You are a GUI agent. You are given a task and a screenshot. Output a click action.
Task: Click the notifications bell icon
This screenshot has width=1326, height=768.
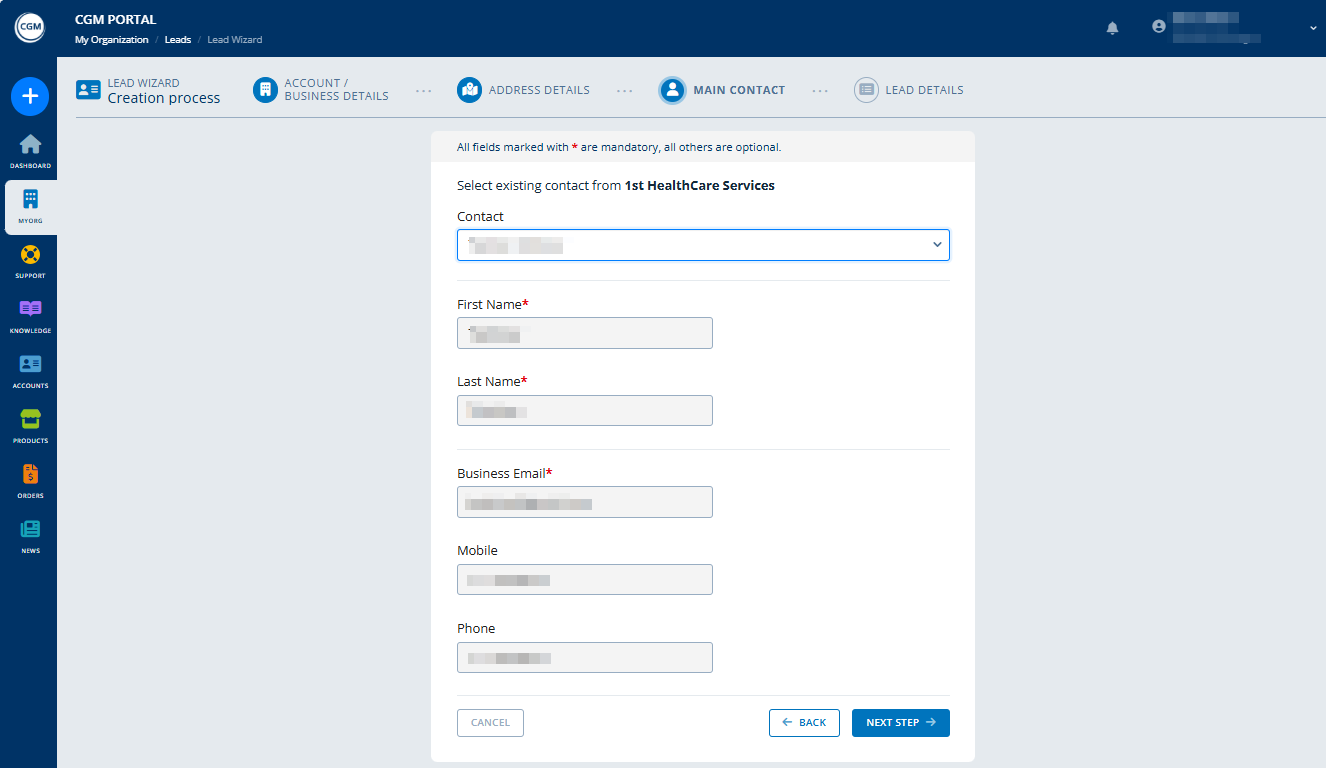click(1112, 28)
